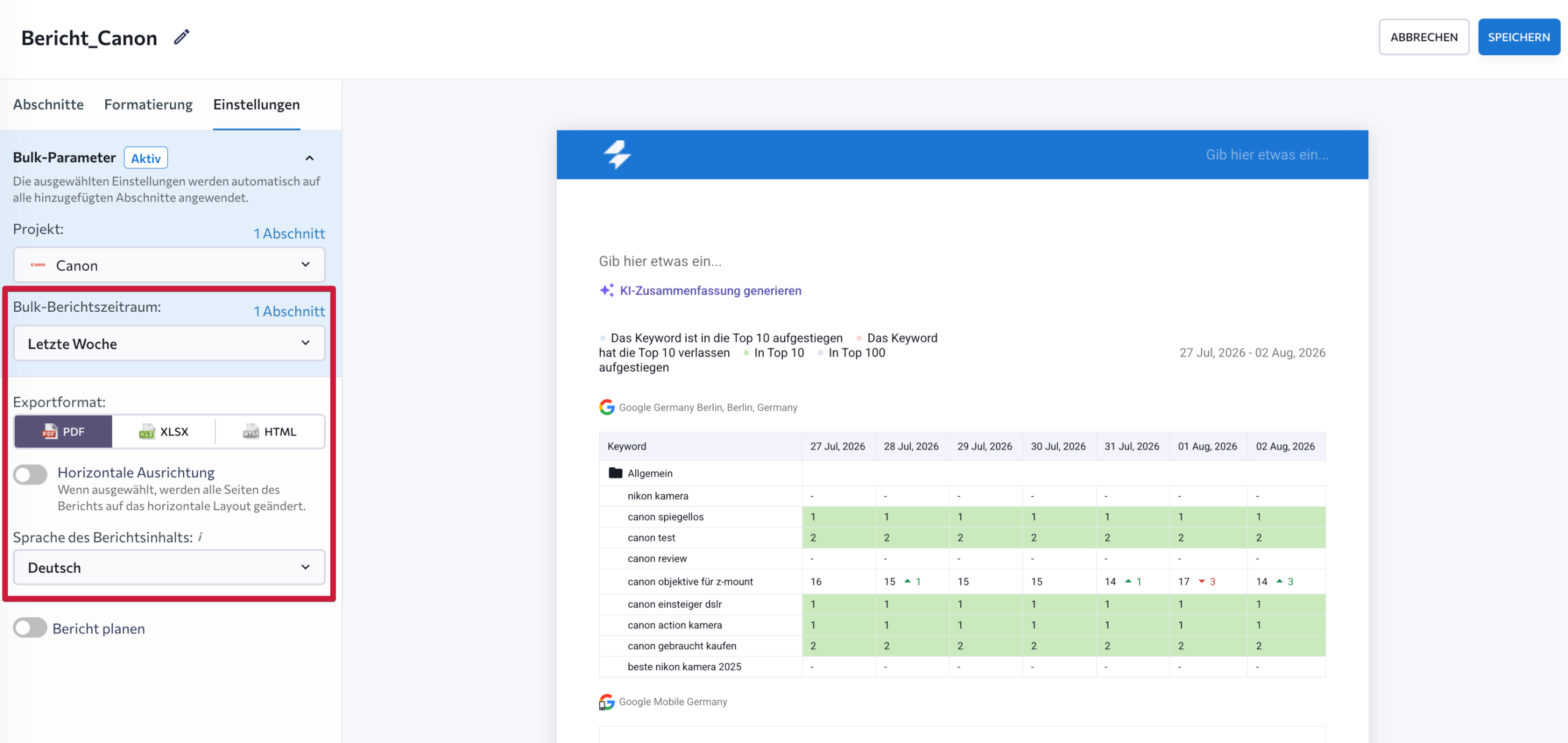The image size is (1568, 743).
Task: Click the ABBRECHEN button
Action: coord(1424,37)
